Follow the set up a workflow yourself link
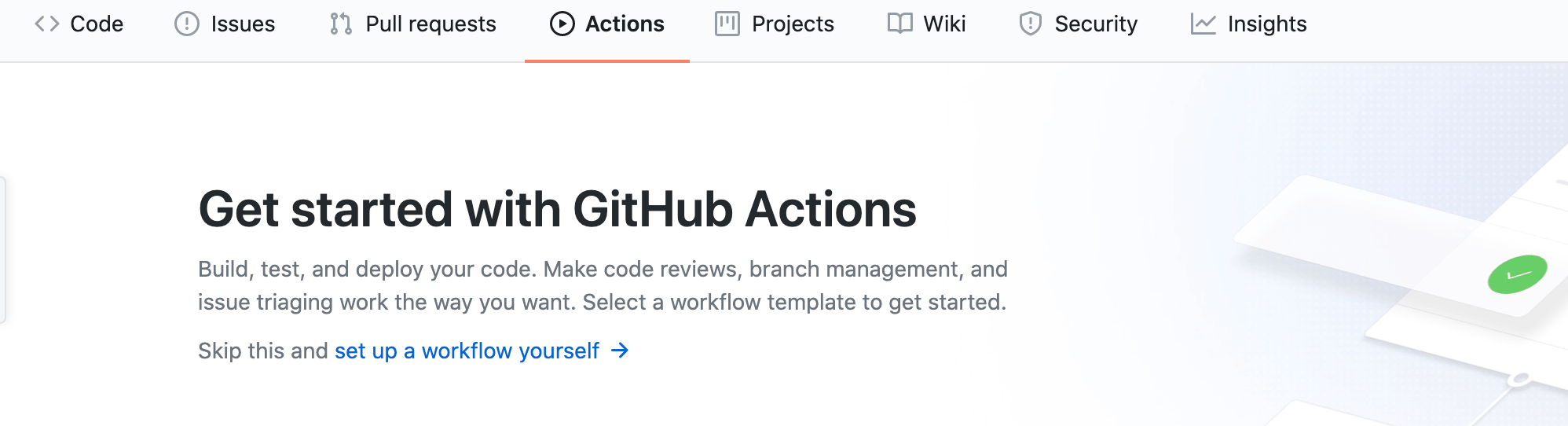Screen dimensions: 1568x426 [x=467, y=351]
